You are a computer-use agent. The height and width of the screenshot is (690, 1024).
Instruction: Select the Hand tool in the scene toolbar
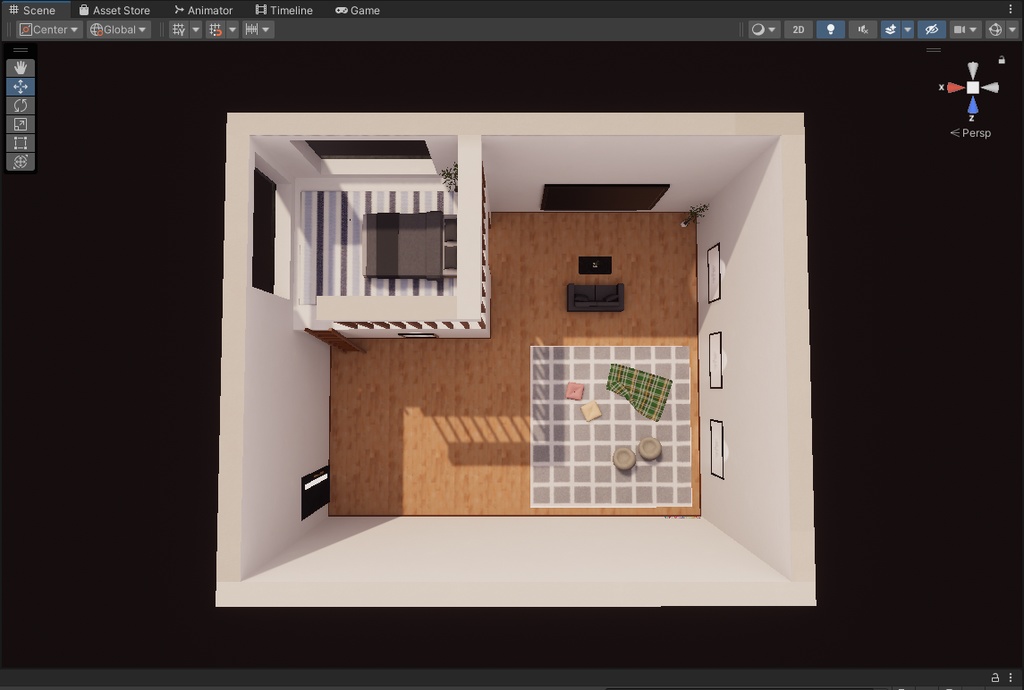20,68
